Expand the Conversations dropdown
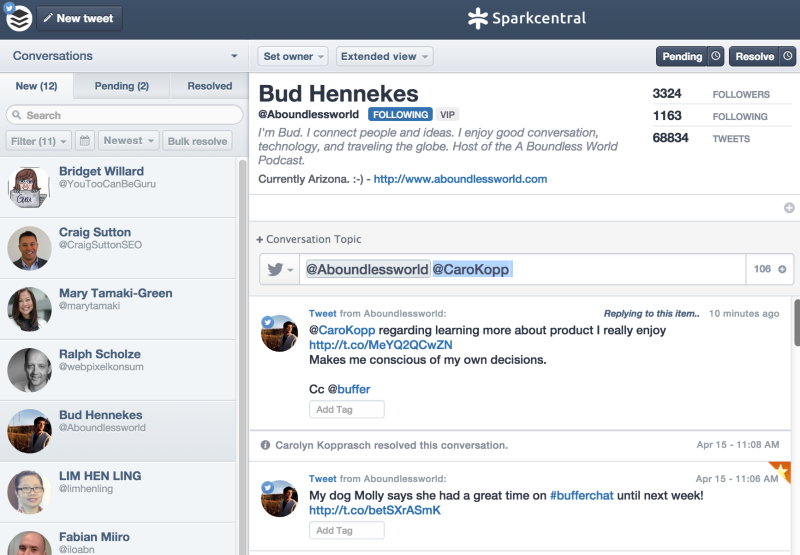This screenshot has width=800, height=555. pyautogui.click(x=234, y=56)
